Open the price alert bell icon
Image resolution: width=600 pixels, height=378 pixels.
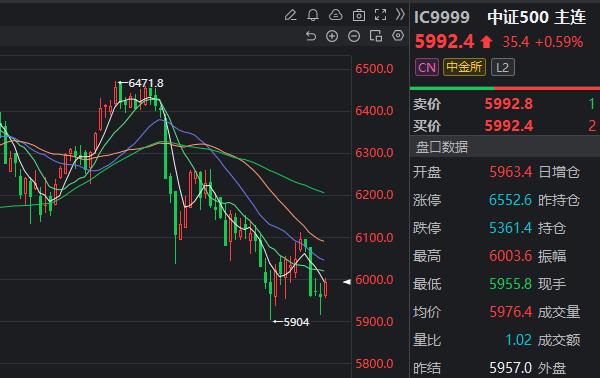coord(313,15)
